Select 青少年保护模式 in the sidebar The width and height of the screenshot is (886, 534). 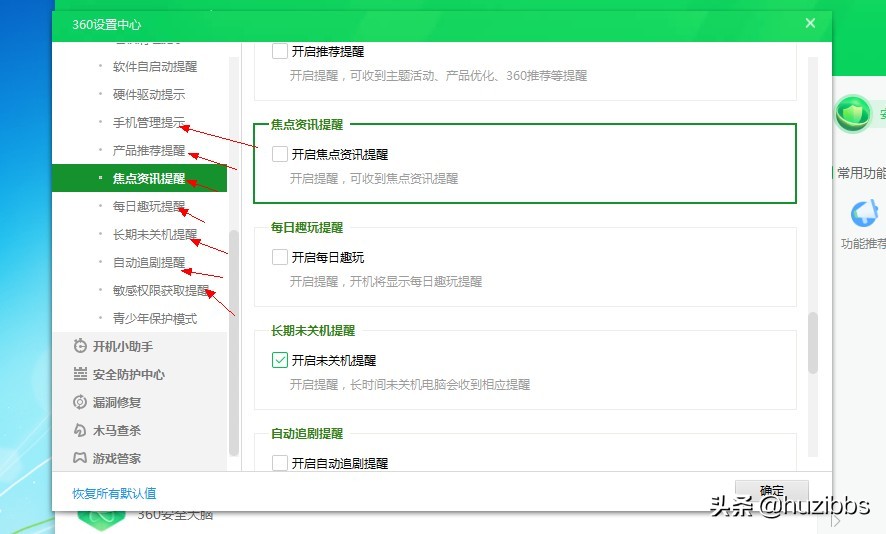click(155, 319)
